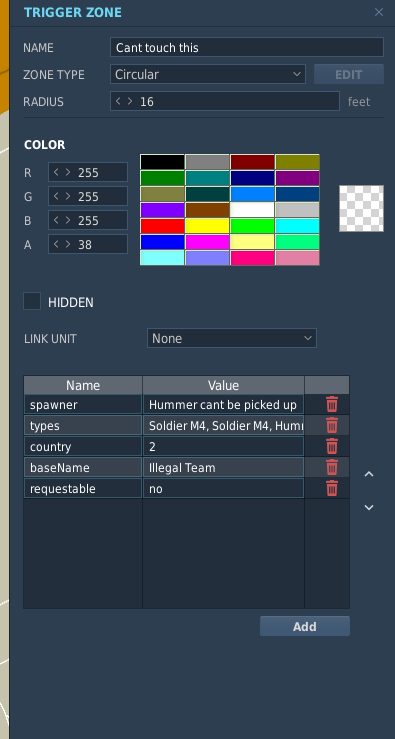Click the radius input field showing 16
The width and height of the screenshot is (395, 739).
(x=225, y=101)
